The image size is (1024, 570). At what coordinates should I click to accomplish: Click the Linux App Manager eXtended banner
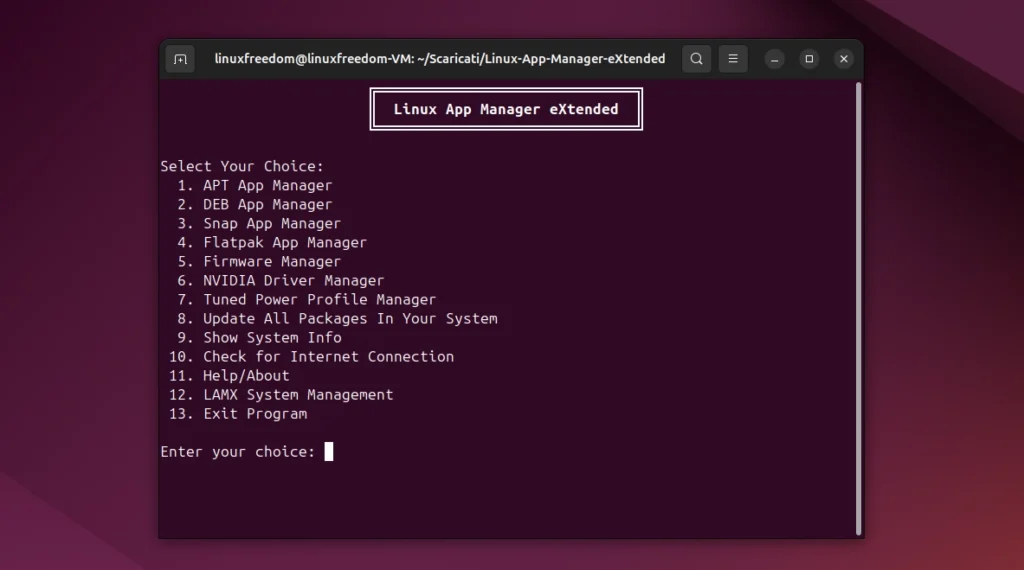pos(506,109)
